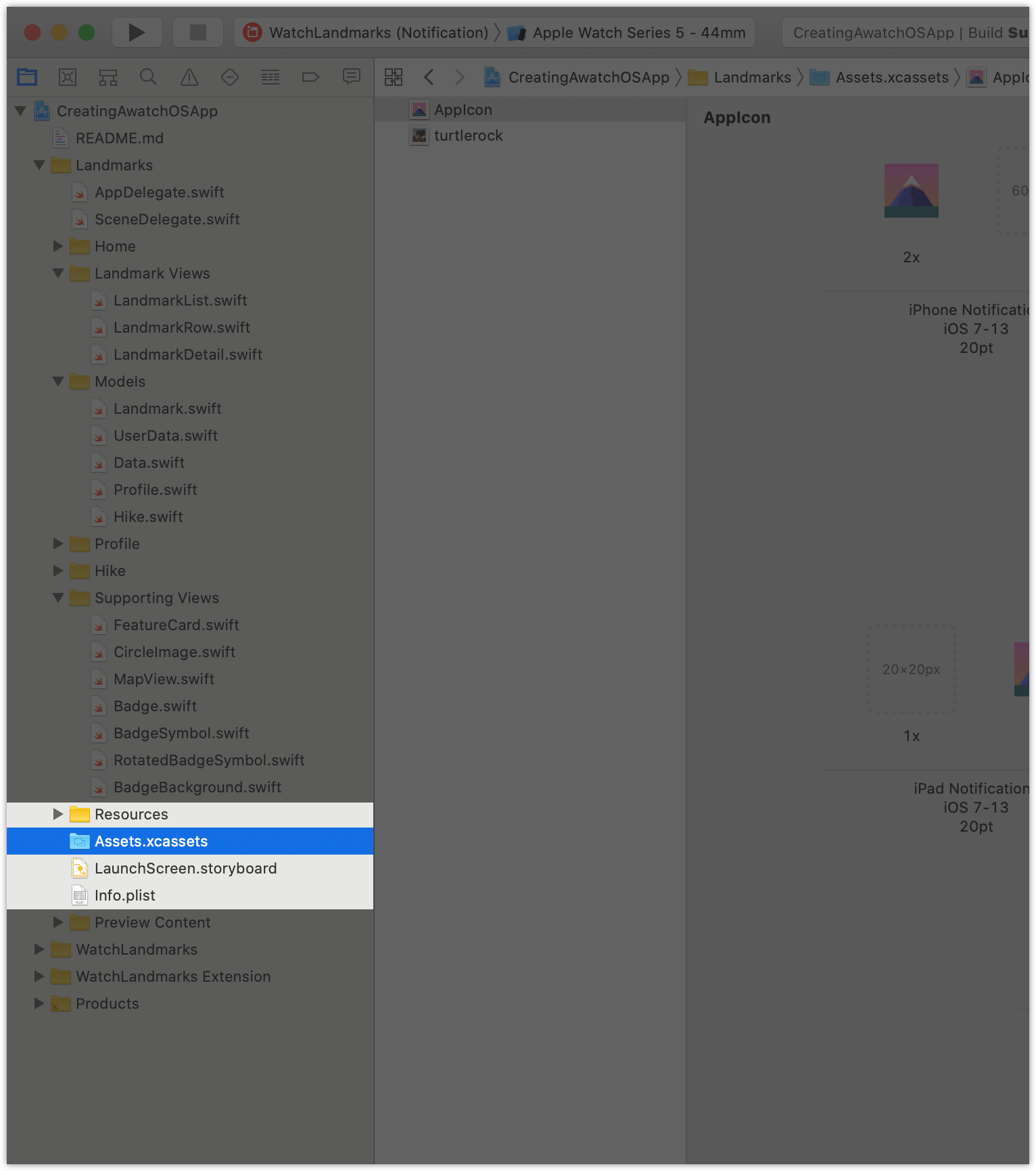This screenshot has width=1036, height=1171.
Task: Open FeatureCard.swift
Action: 190,625
